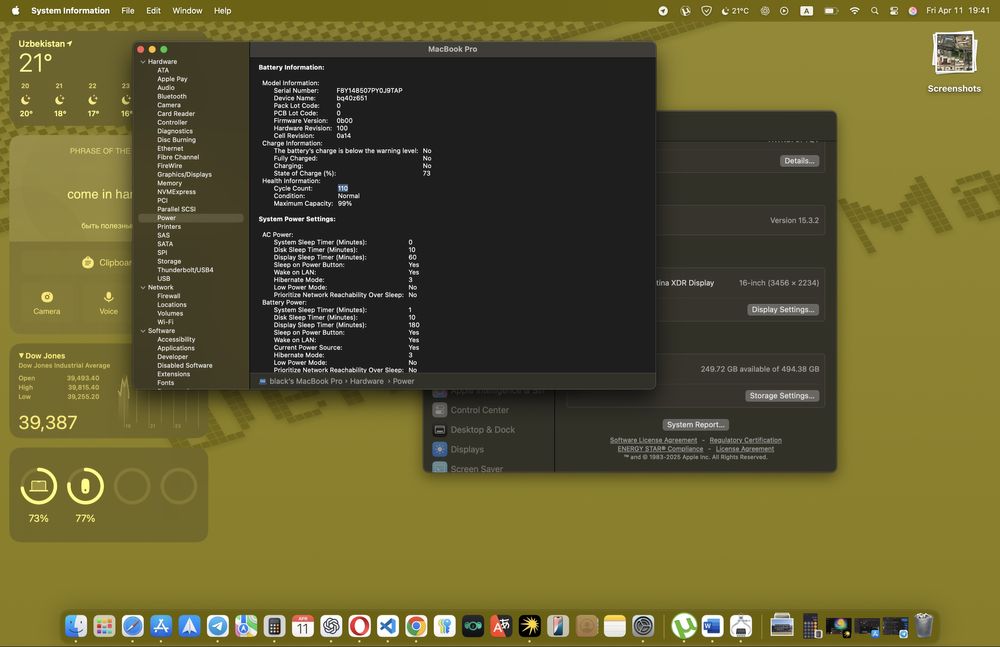Open Telegram from the dock
Image resolution: width=1000 pixels, height=647 pixels.
pyautogui.click(x=217, y=626)
